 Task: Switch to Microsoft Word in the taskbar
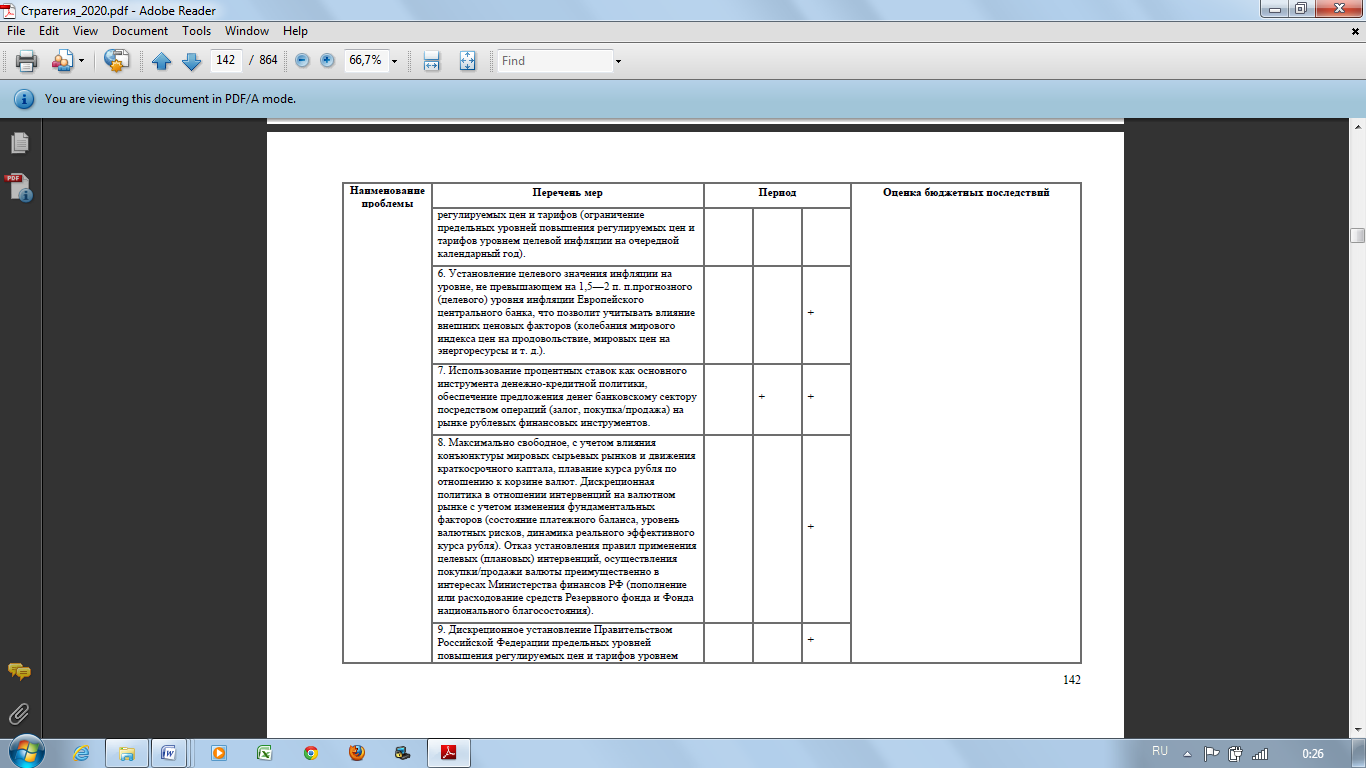coord(169,752)
